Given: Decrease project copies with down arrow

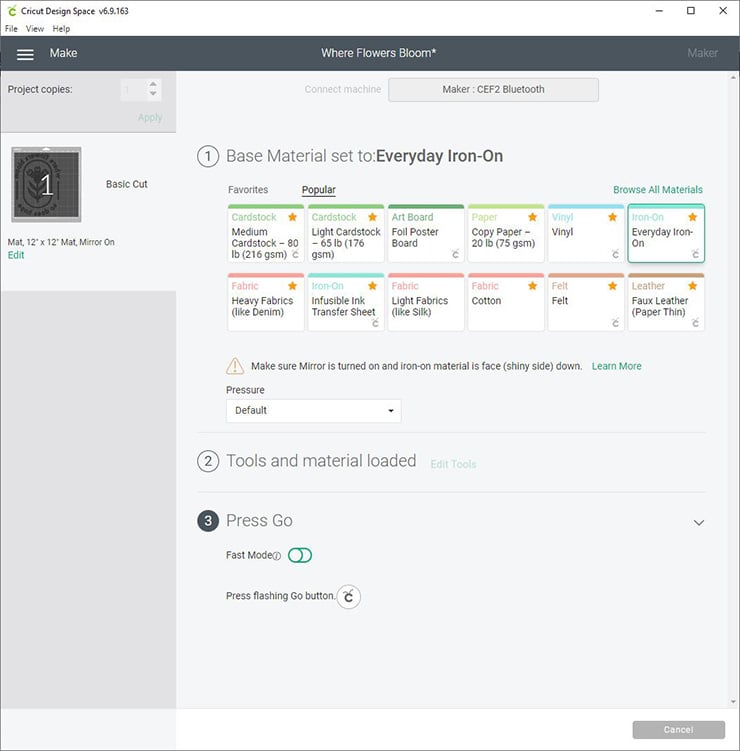Looking at the screenshot, I should [153, 94].
